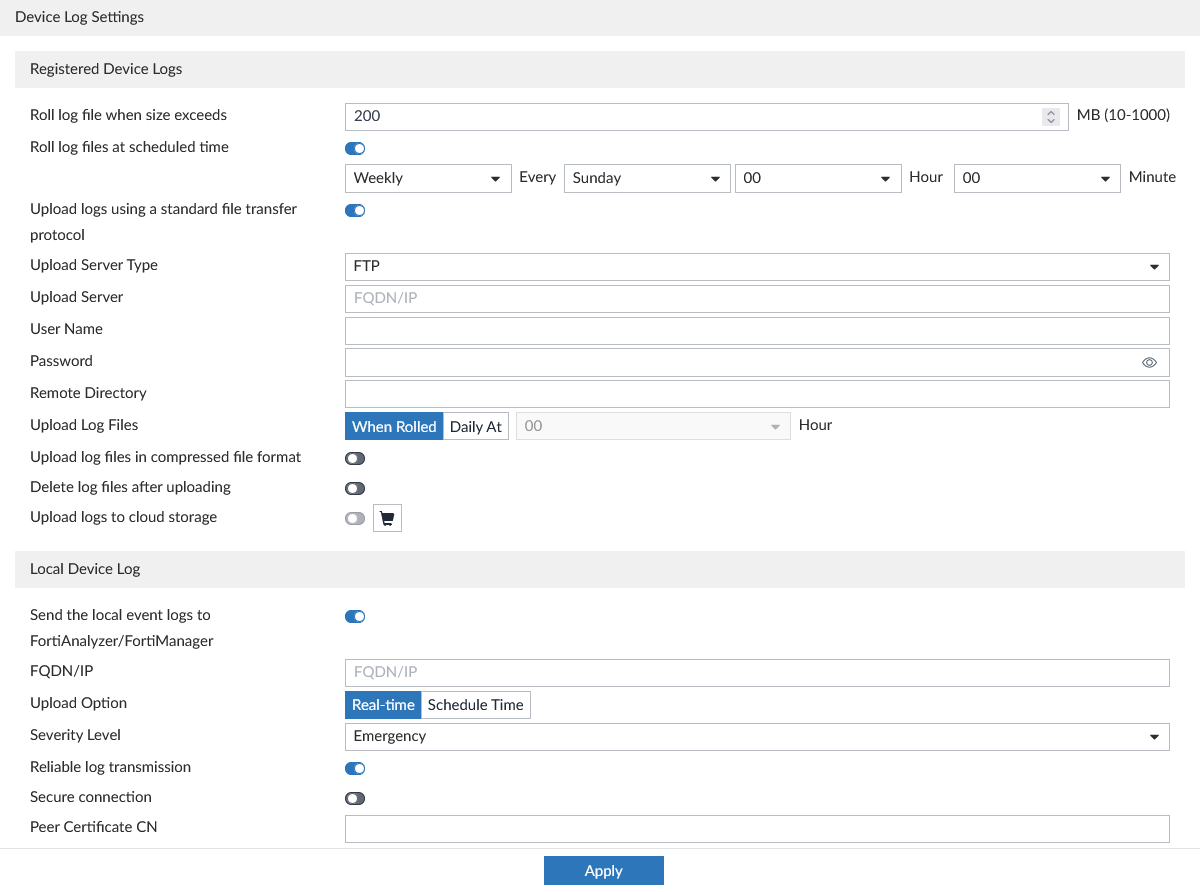Open the Severity Level dropdown showing Emergency
Viewport: 1200px width, 892px height.
[x=757, y=736]
